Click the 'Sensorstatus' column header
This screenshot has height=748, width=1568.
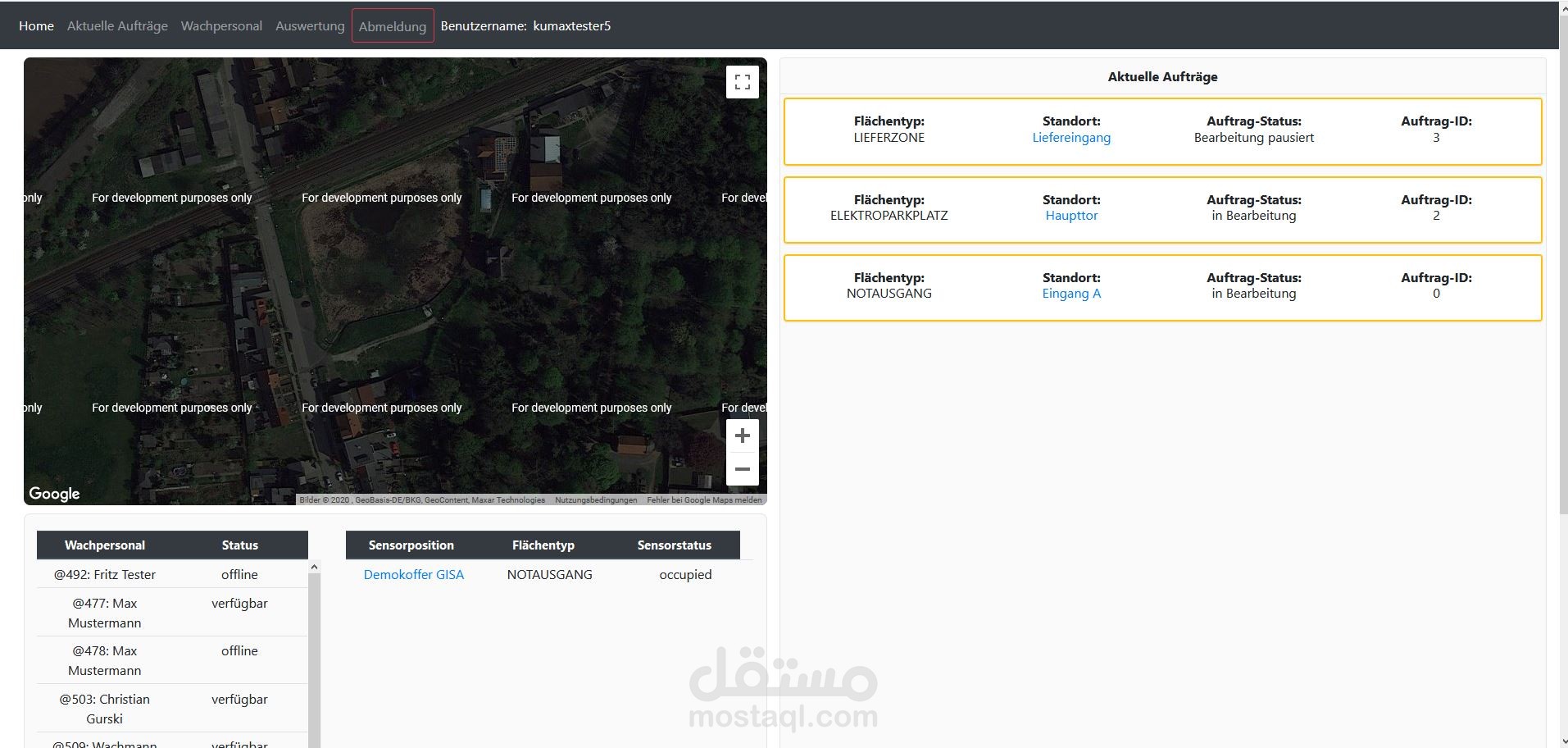675,545
